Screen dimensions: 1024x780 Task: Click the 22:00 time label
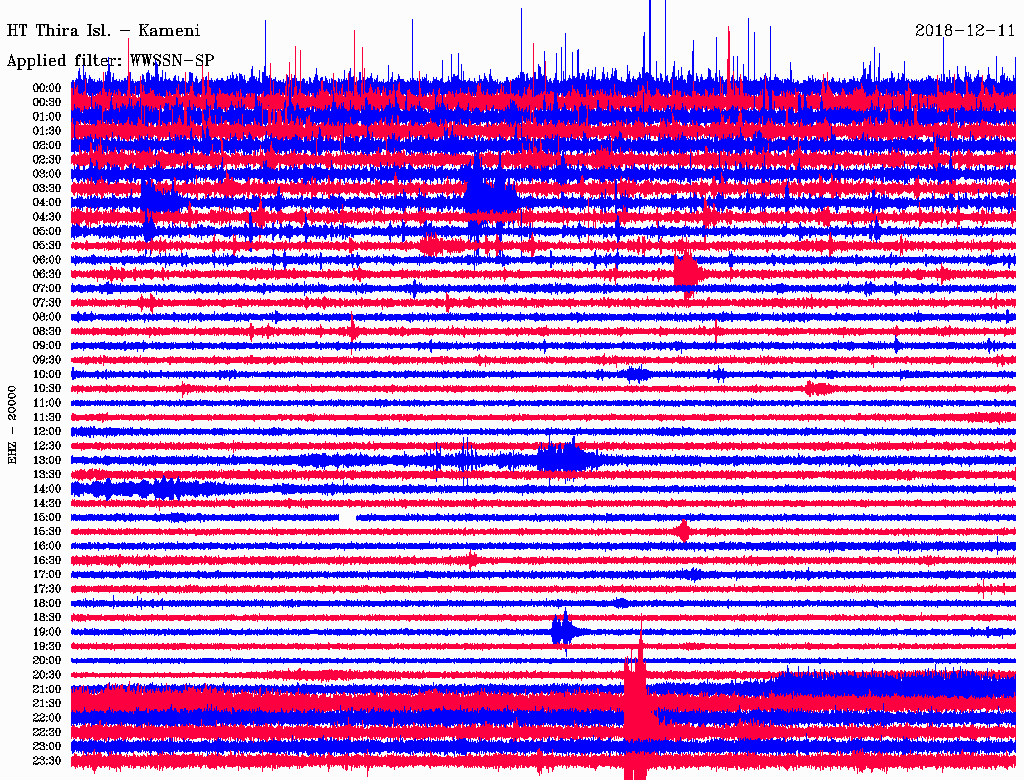click(x=47, y=718)
